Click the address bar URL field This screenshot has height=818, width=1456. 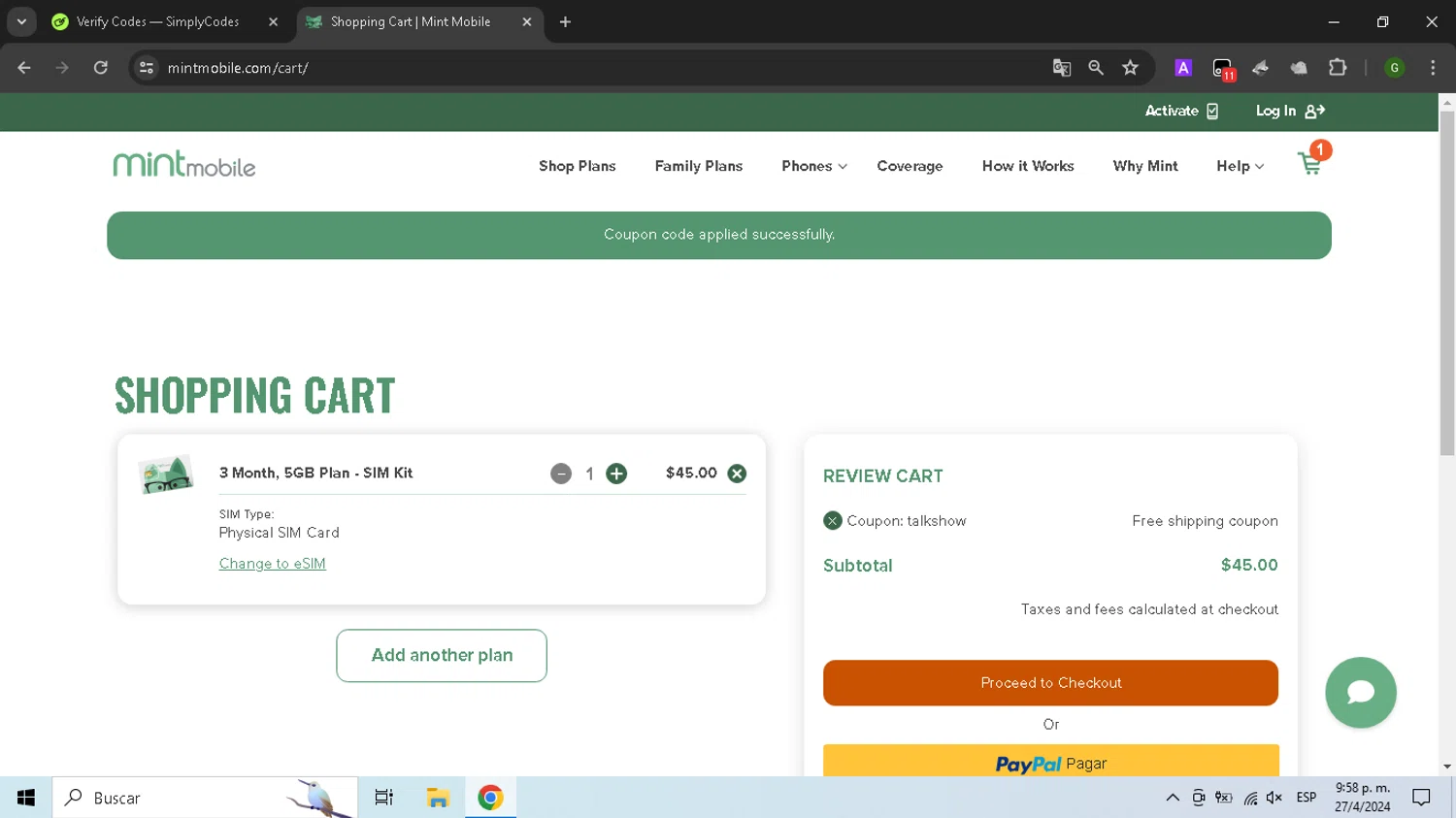coord(602,68)
